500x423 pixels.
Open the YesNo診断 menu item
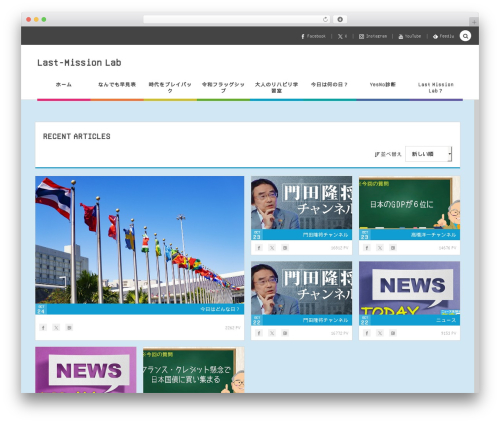pyautogui.click(x=383, y=85)
